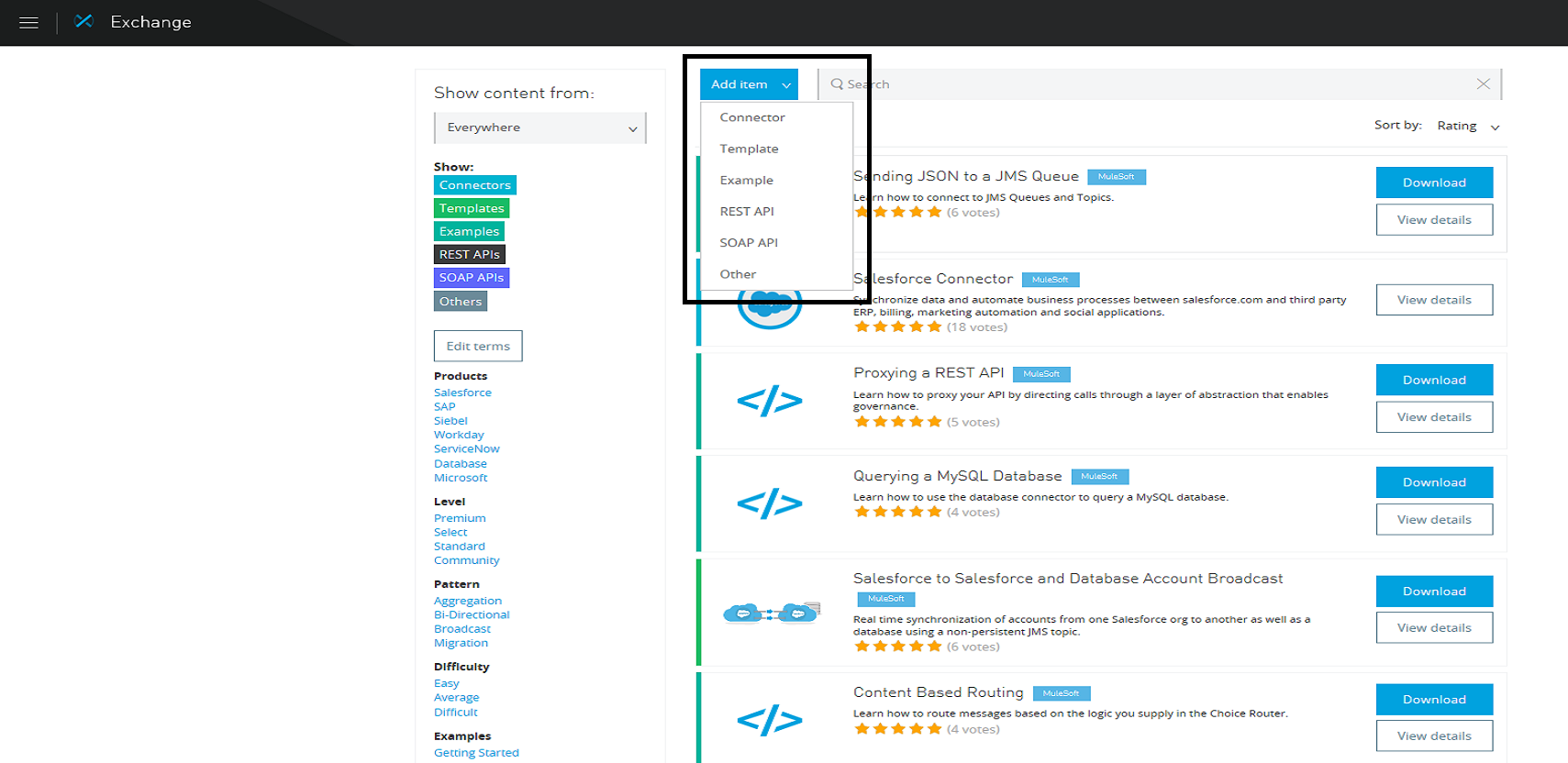Open the Content Based Routing title
Image resolution: width=1568 pixels, height=763 pixels.
point(939,692)
